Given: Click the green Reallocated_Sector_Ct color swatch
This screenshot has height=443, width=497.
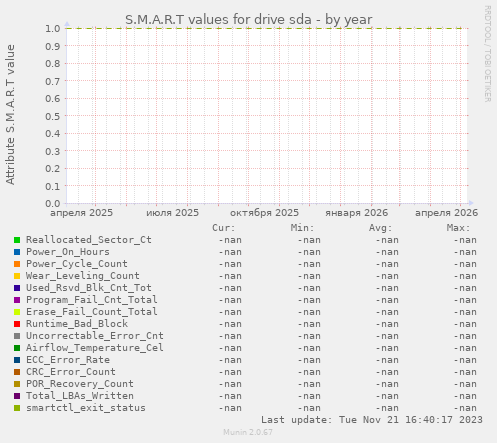Looking at the screenshot, I should (x=17, y=240).
